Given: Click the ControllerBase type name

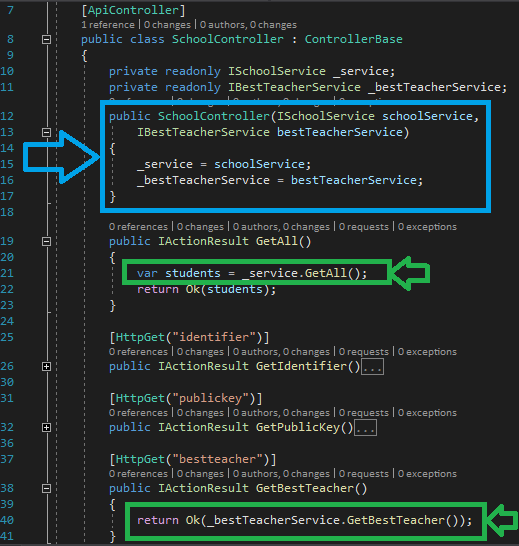Looking at the screenshot, I should pyautogui.click(x=354, y=39).
